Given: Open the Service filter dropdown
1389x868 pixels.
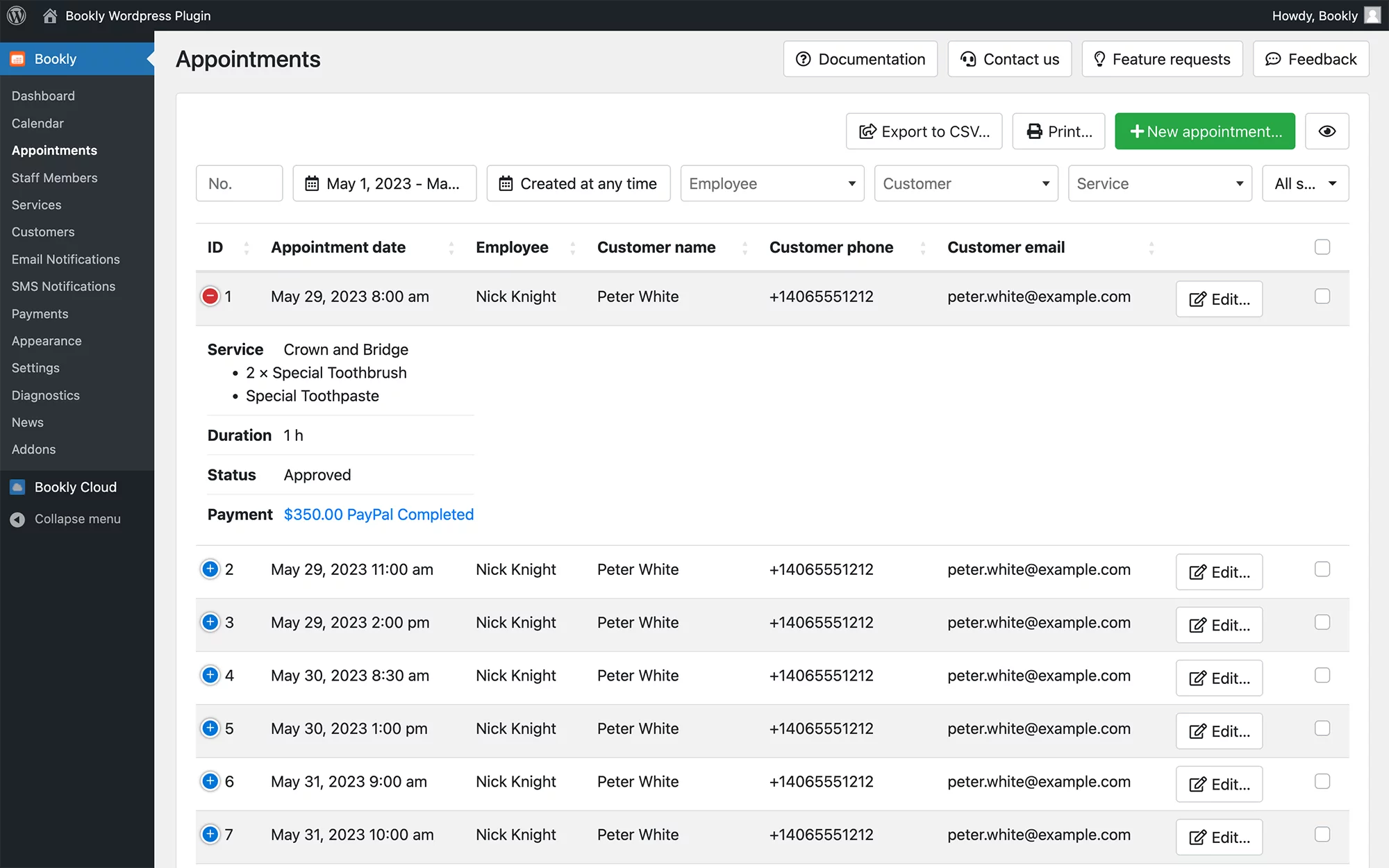Looking at the screenshot, I should coord(1159,183).
